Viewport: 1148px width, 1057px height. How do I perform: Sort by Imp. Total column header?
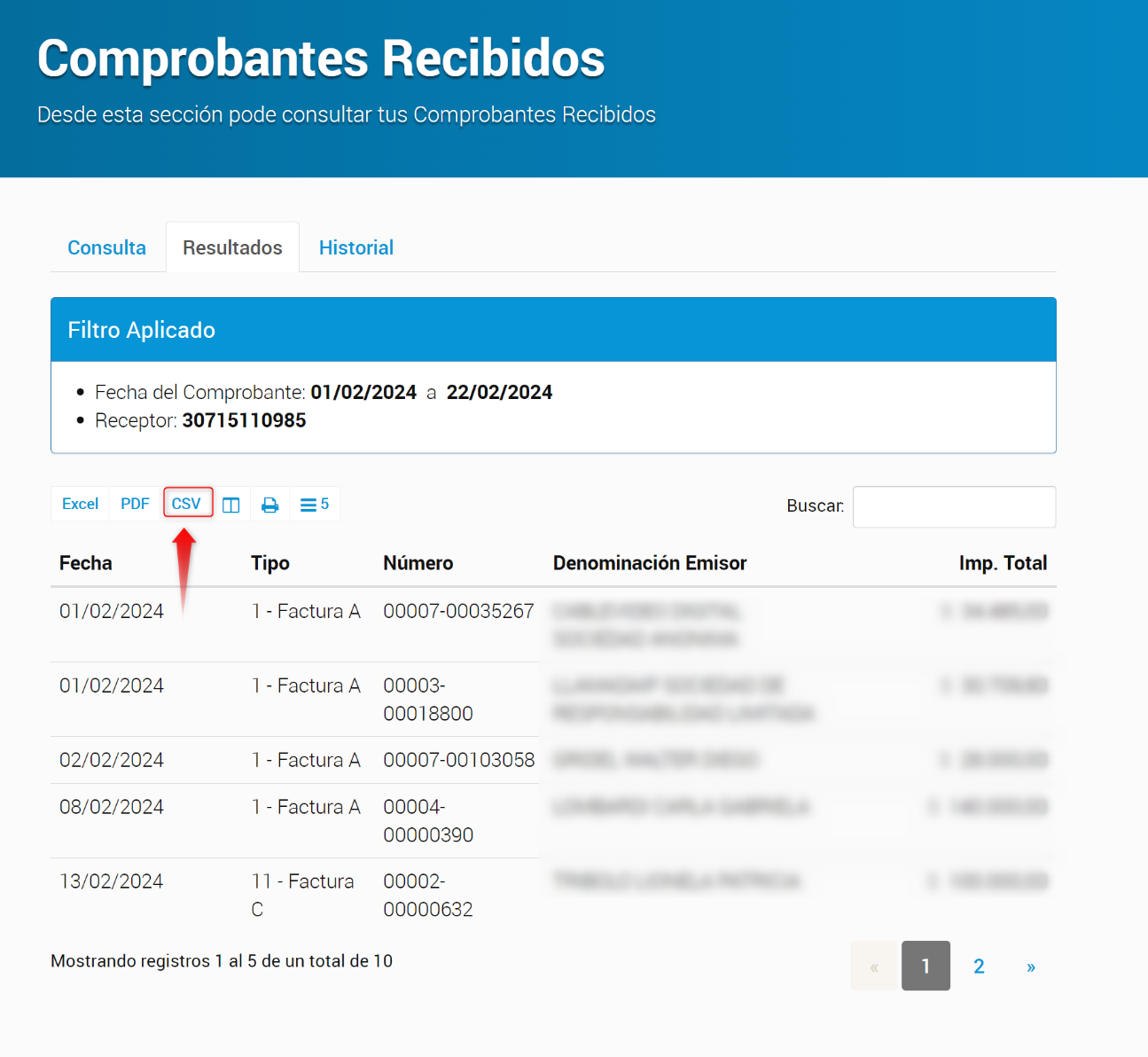coord(1003,563)
